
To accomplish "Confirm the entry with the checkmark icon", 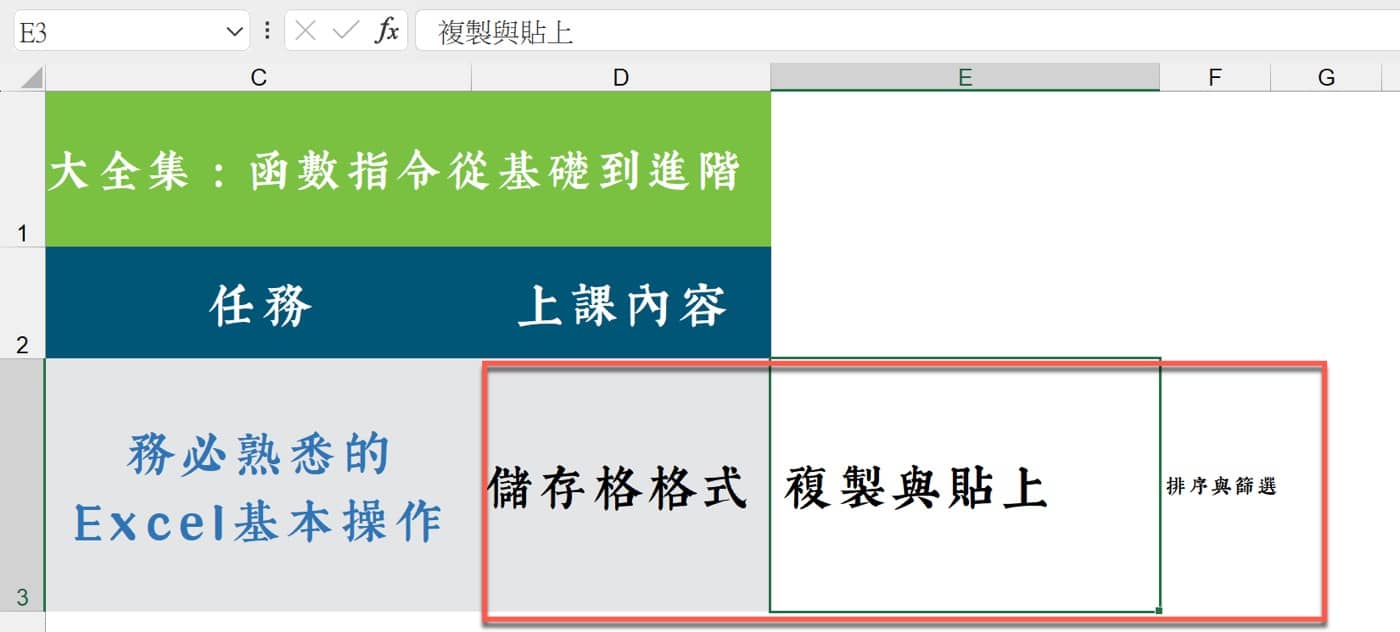I will pyautogui.click(x=346, y=31).
